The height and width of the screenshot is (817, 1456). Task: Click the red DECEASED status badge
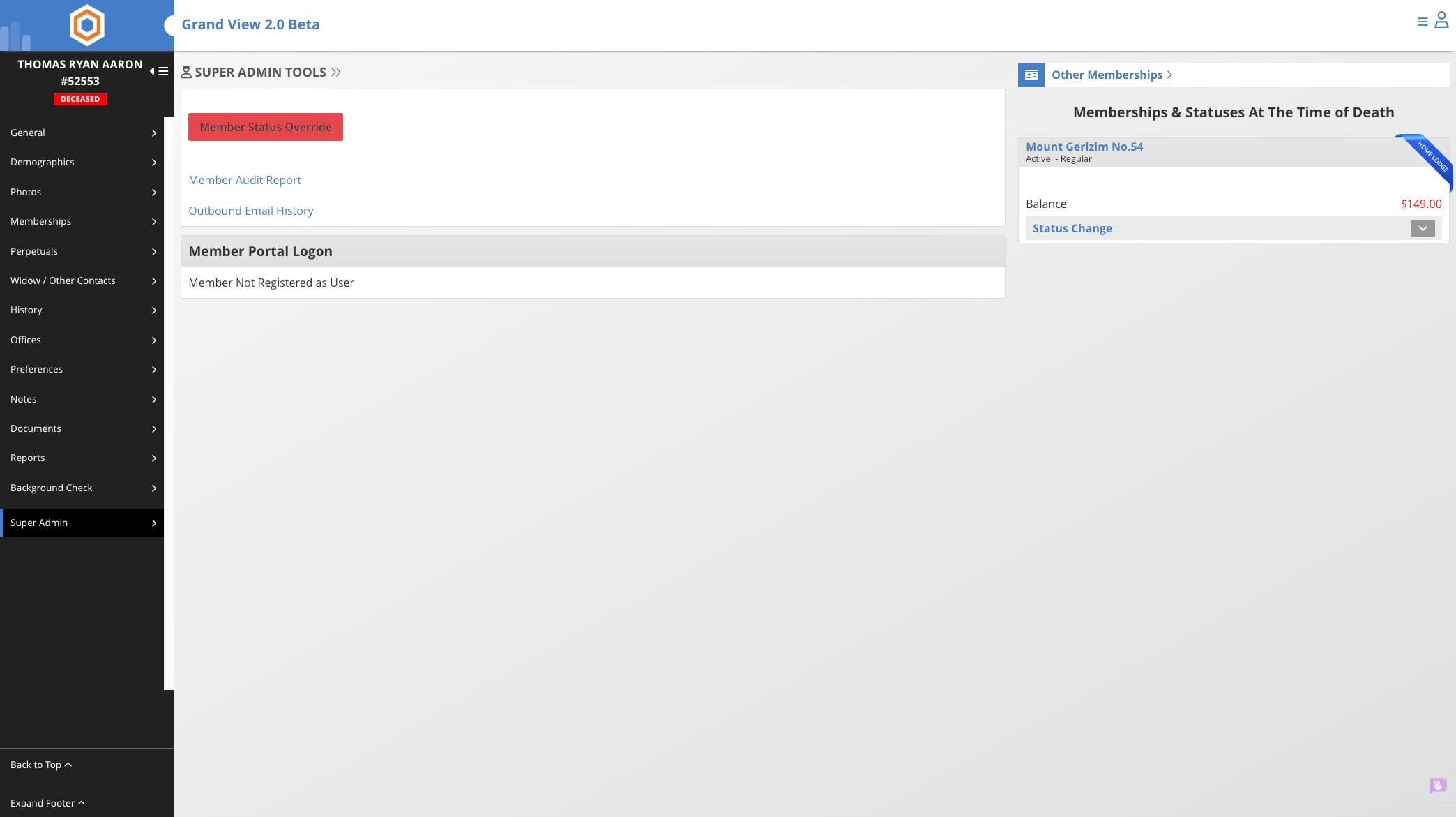point(80,99)
